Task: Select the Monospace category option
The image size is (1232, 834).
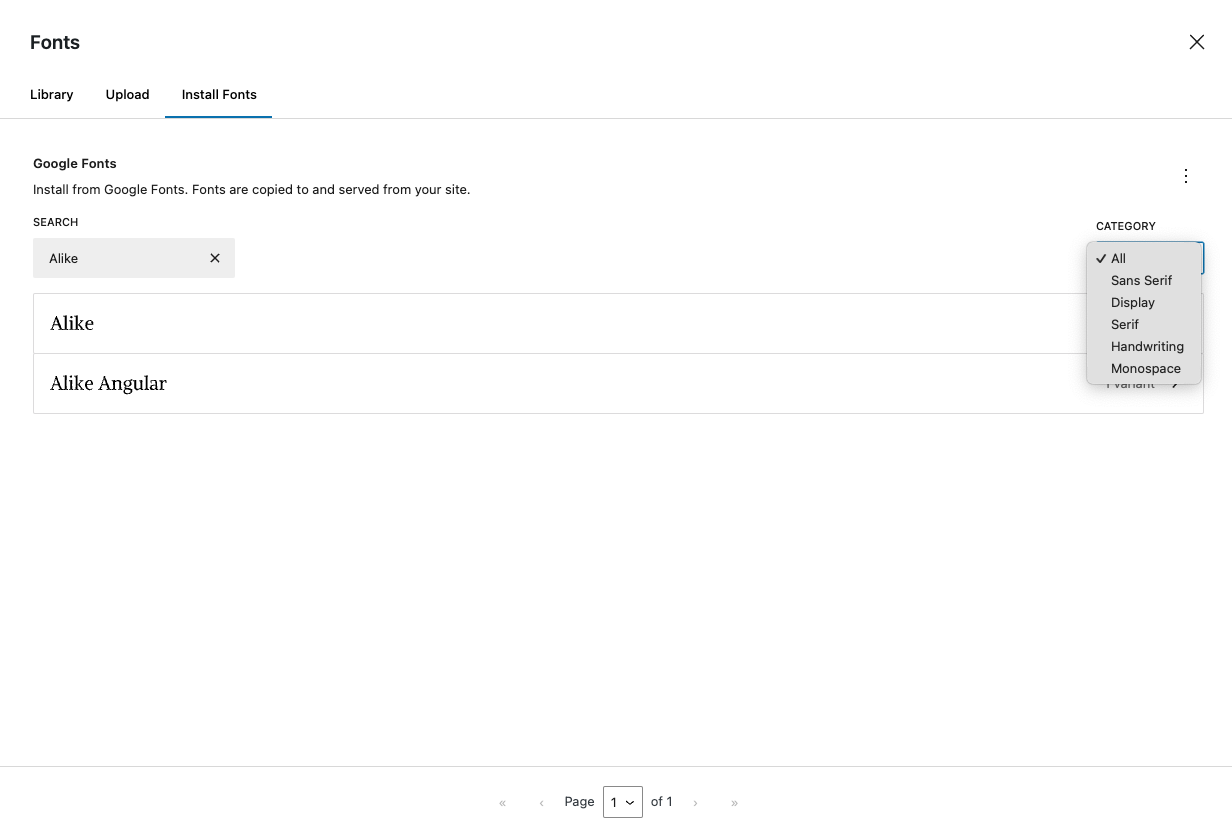Action: pos(1146,368)
